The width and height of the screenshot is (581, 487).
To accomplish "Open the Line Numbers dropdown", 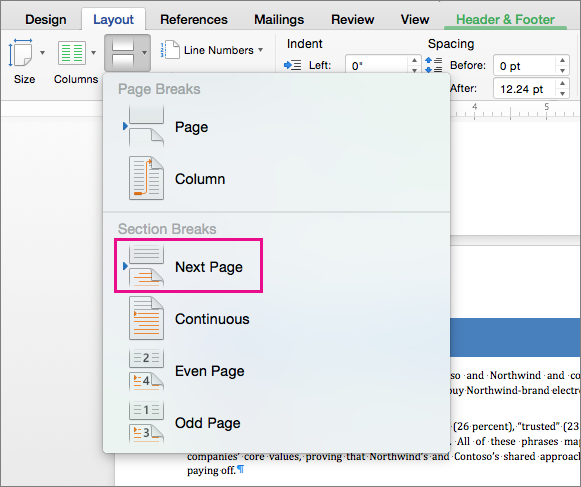I will [260, 50].
